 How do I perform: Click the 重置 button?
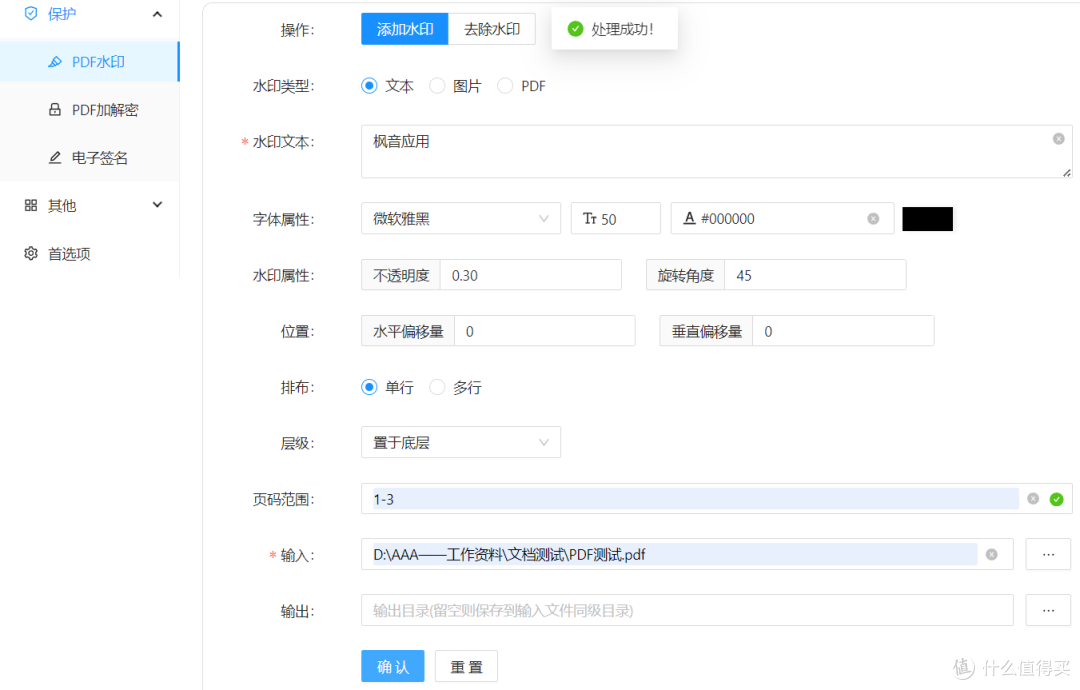466,667
